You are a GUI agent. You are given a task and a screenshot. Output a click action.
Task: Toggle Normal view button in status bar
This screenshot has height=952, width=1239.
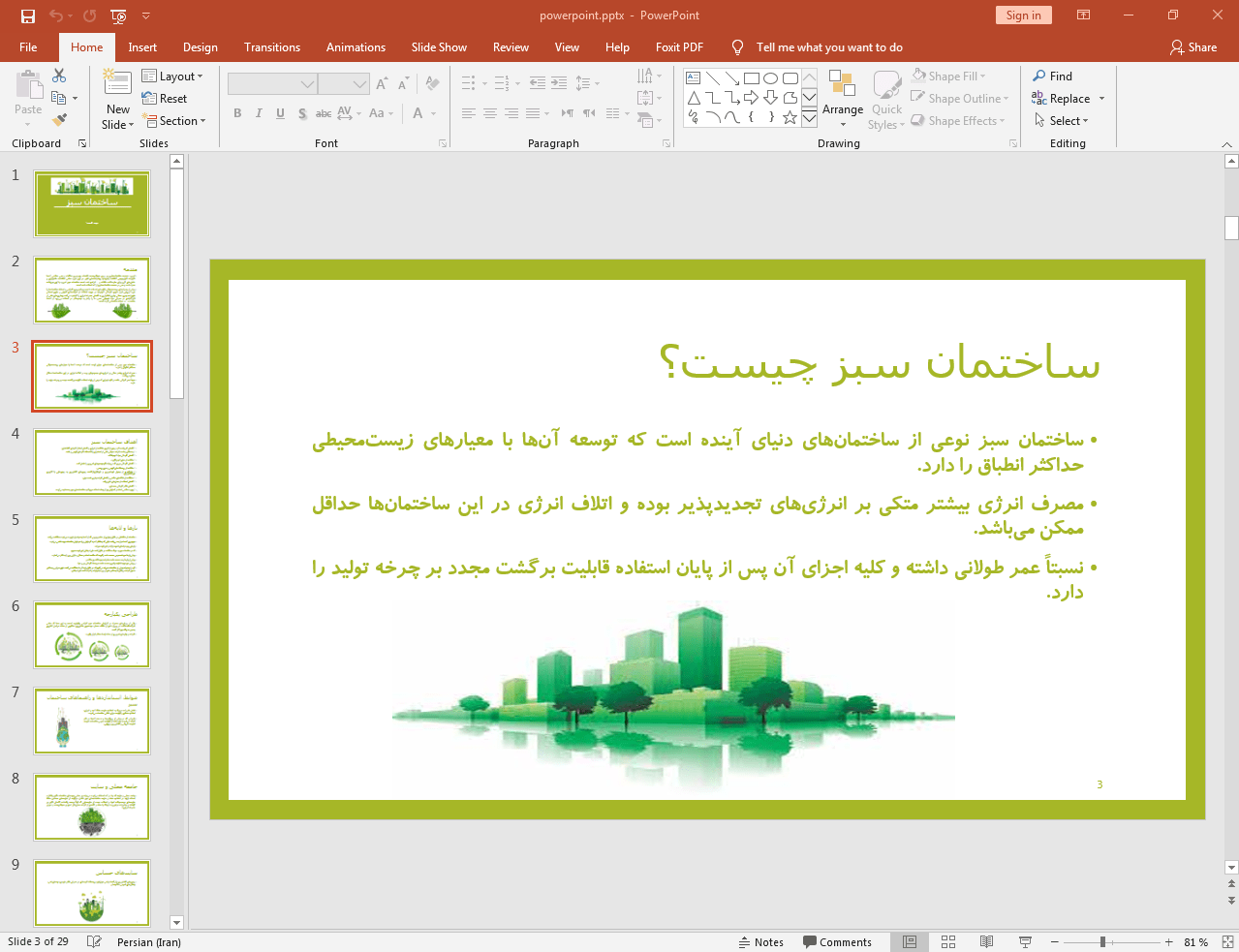[910, 942]
